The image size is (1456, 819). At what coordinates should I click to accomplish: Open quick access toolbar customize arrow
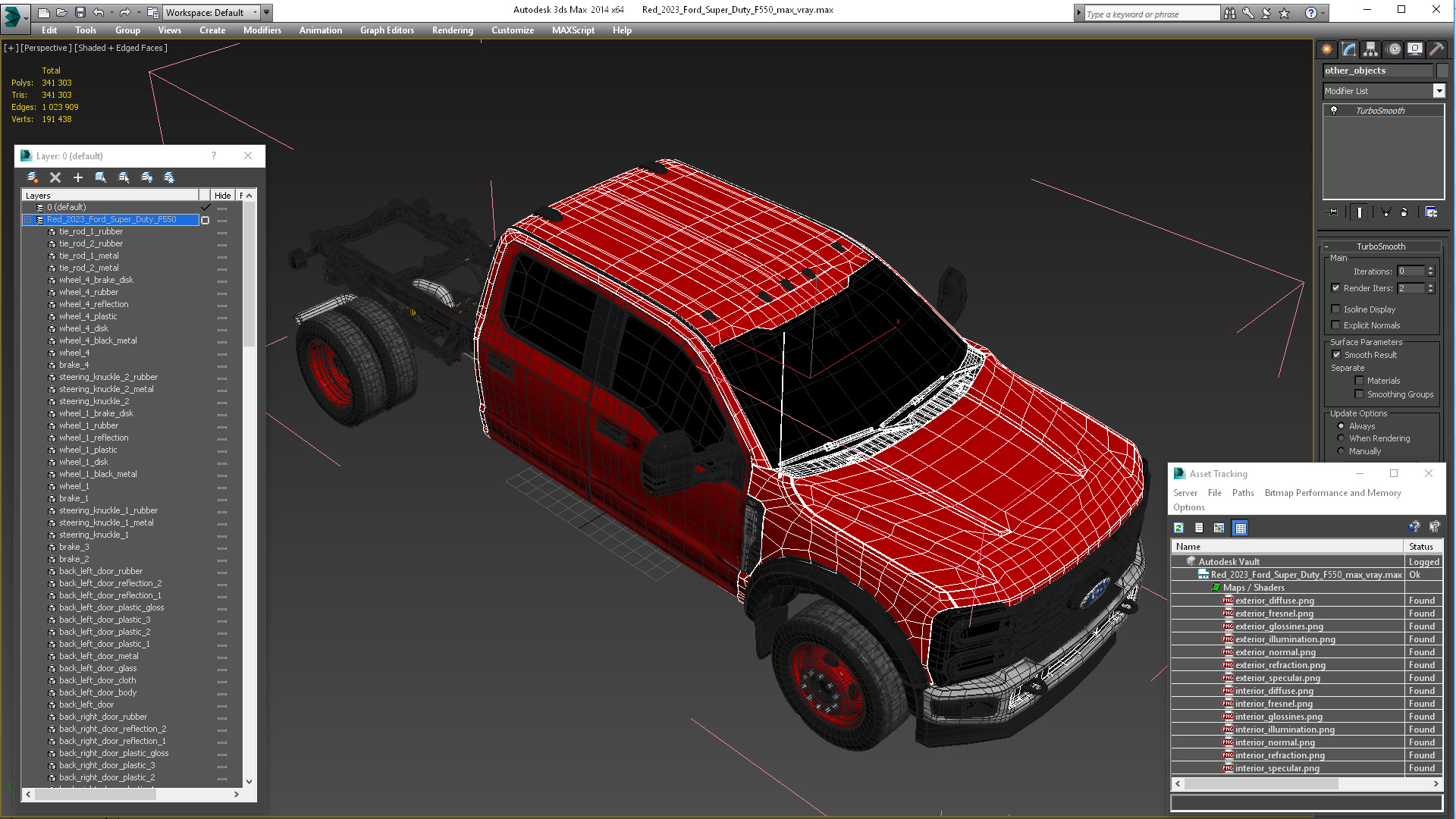267,13
